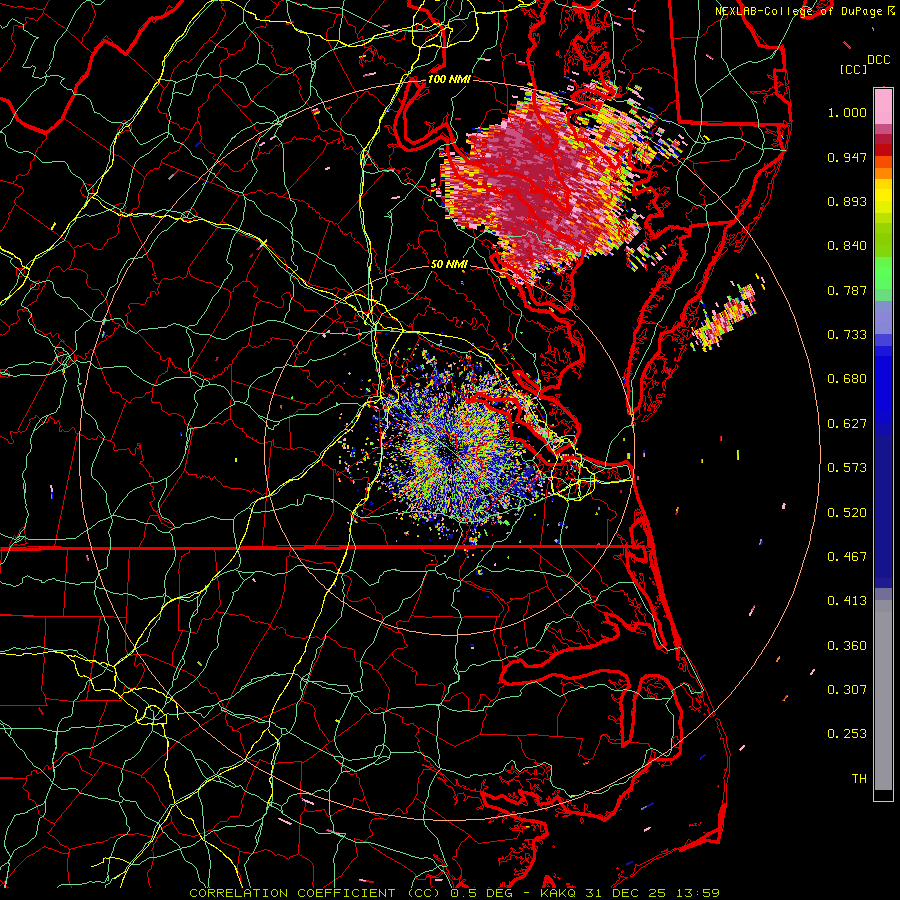This screenshot has width=900, height=900.
Task: Click the TH threshold label
Action: (x=859, y=779)
